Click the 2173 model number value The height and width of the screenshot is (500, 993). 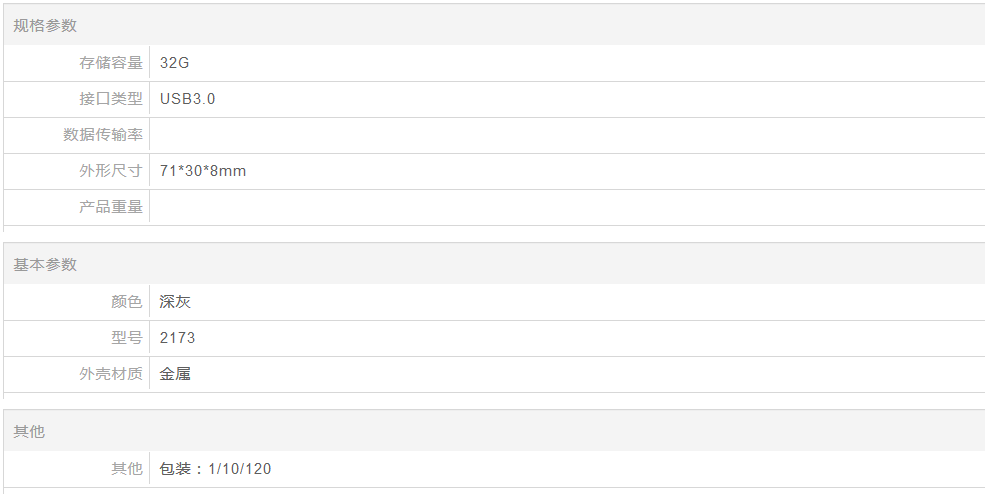click(x=178, y=338)
